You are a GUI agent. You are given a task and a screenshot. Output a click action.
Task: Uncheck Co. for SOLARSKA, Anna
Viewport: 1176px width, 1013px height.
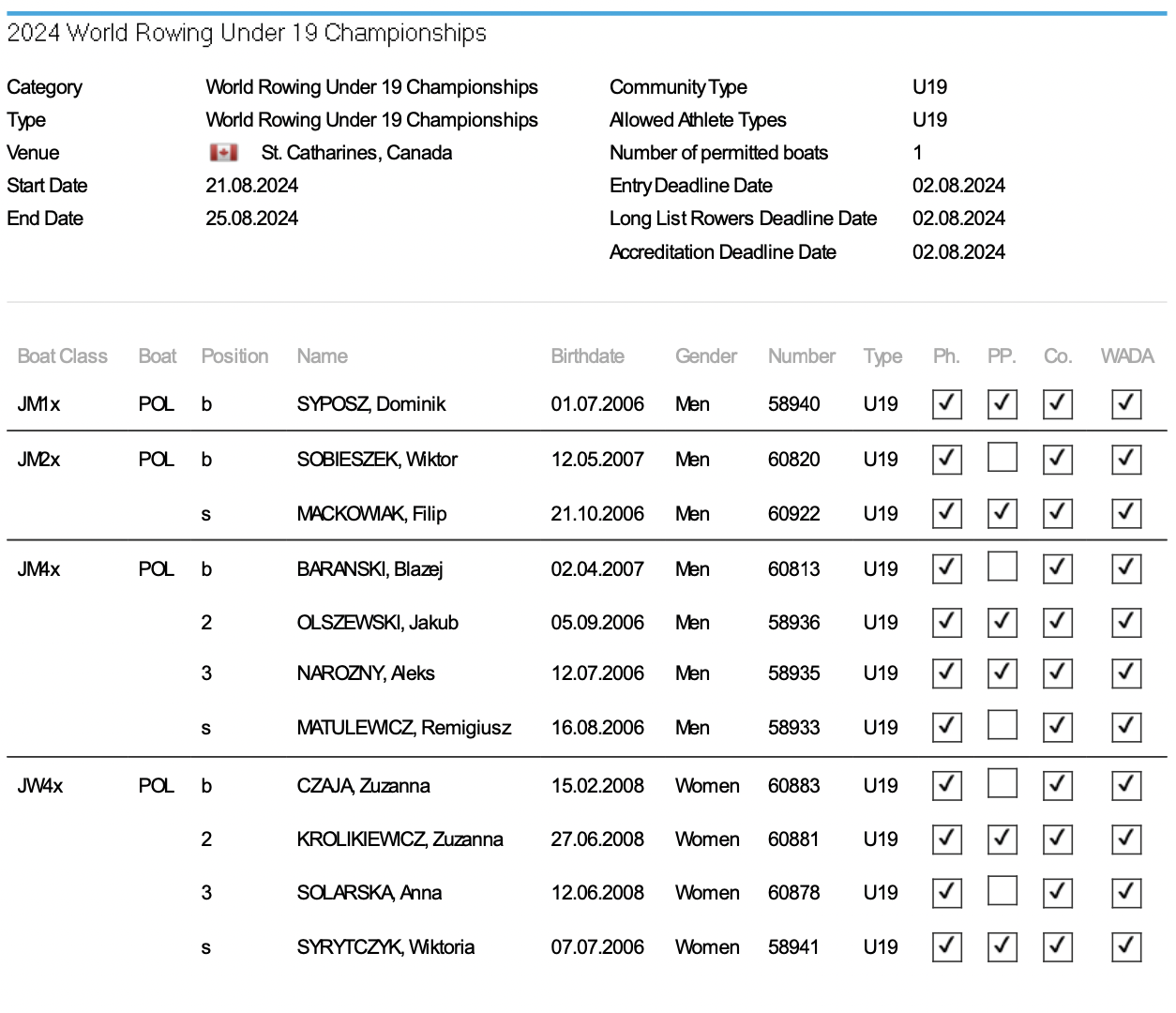1058,892
